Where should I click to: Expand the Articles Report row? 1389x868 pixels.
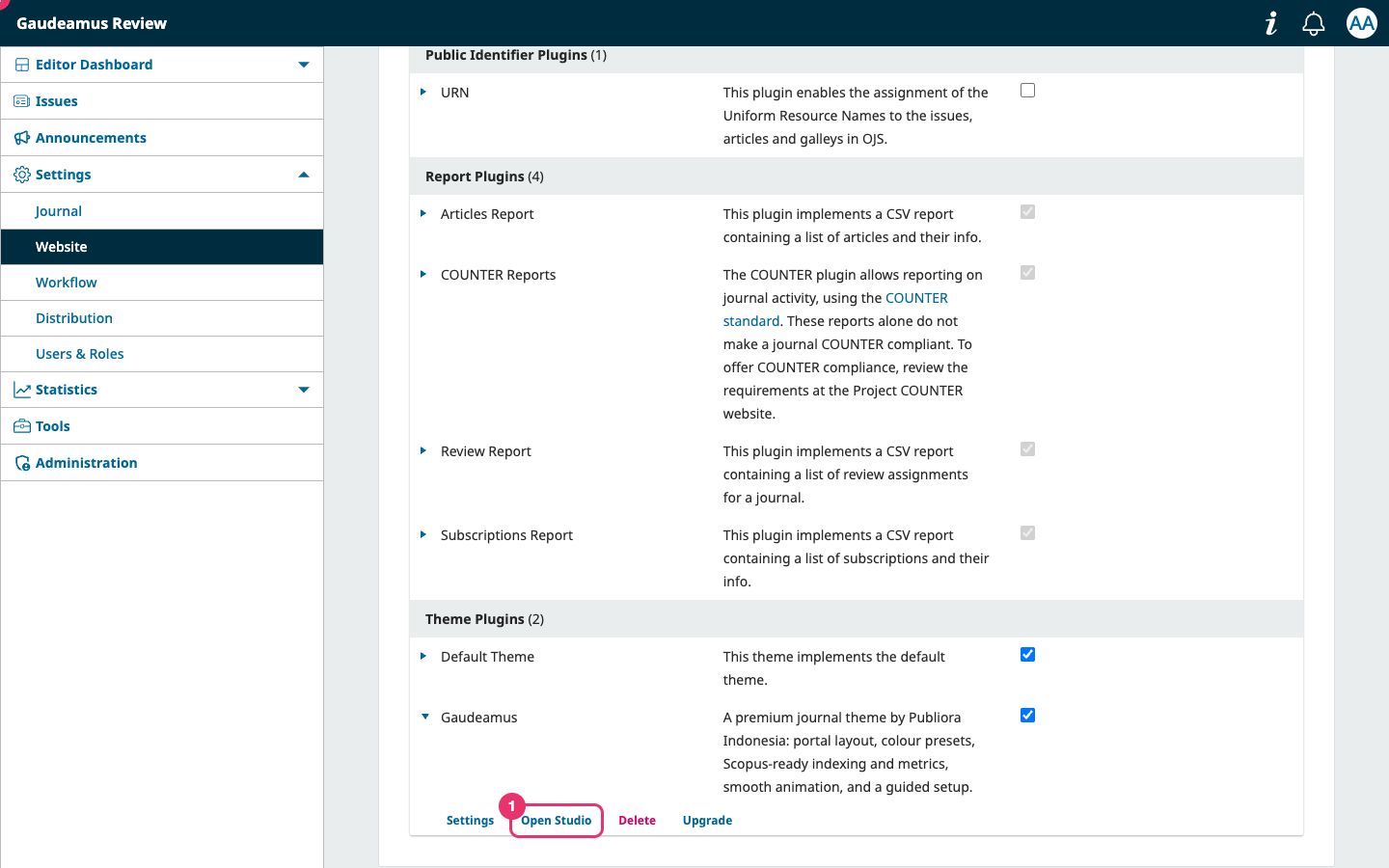[x=423, y=213]
